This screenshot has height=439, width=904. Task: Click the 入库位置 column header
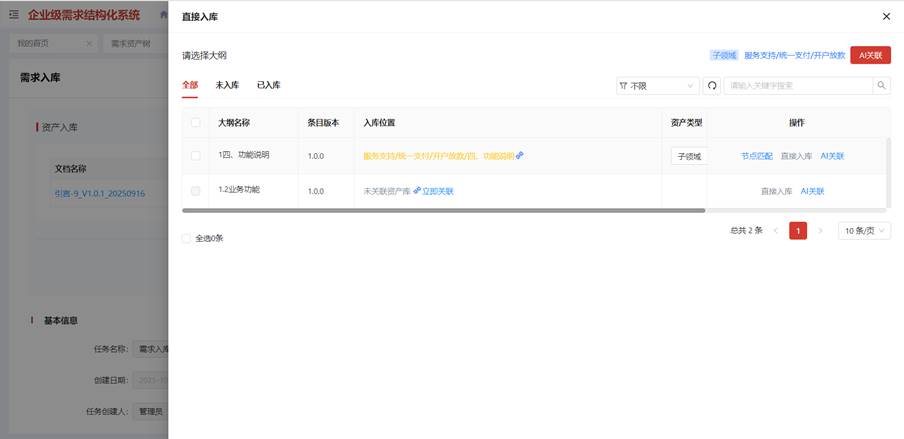[x=379, y=122]
